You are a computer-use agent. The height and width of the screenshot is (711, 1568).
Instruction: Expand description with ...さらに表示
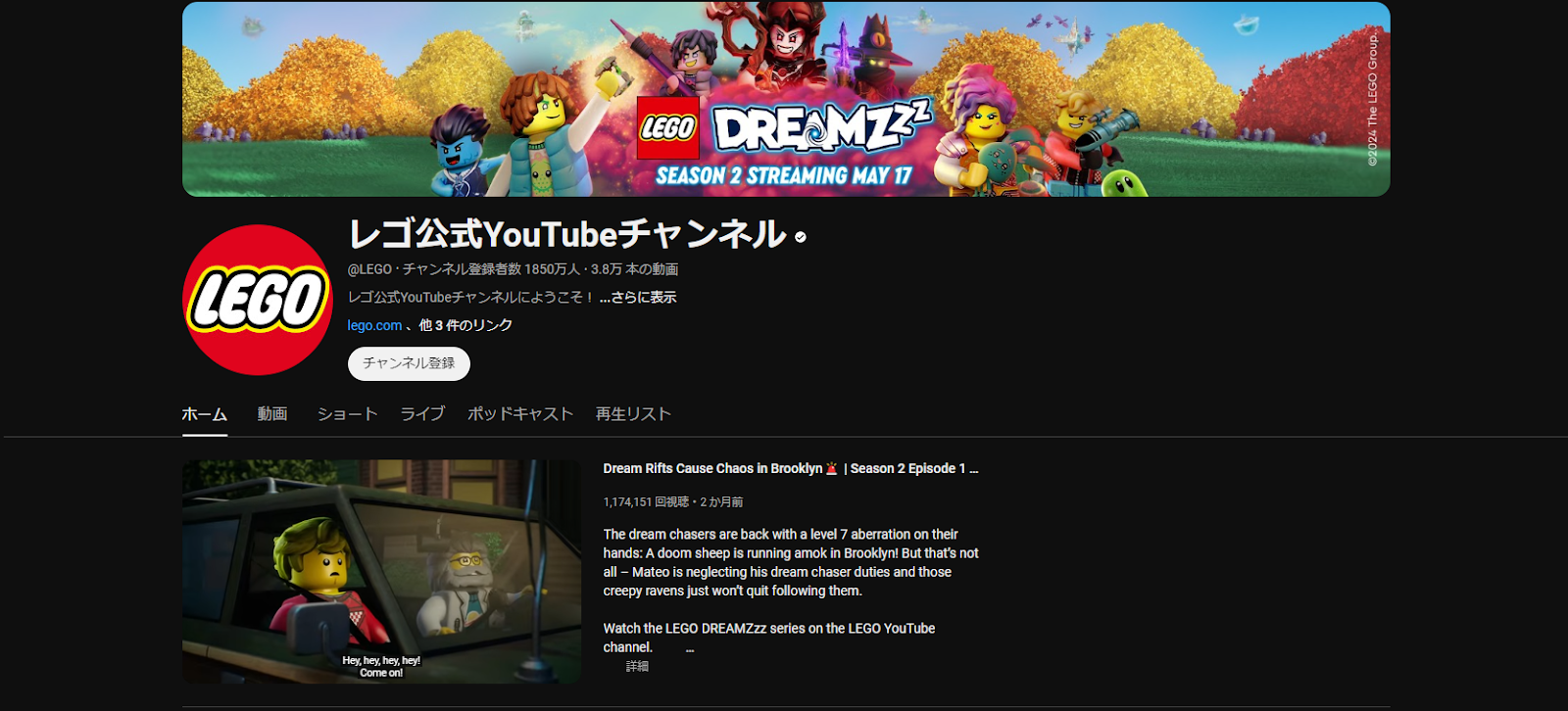point(638,297)
